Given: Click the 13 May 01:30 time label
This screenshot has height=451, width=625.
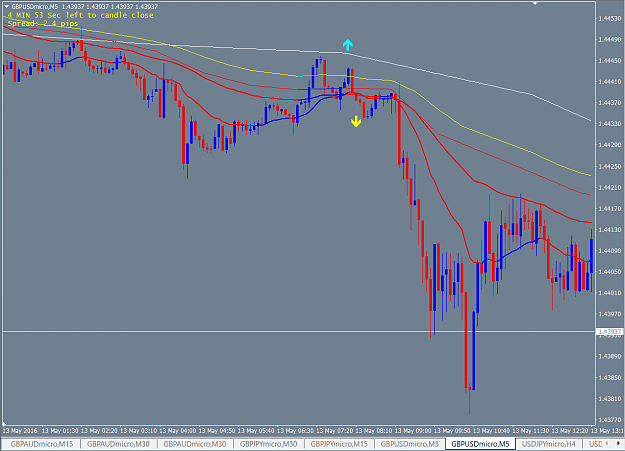Looking at the screenshot, I should click(60, 431).
